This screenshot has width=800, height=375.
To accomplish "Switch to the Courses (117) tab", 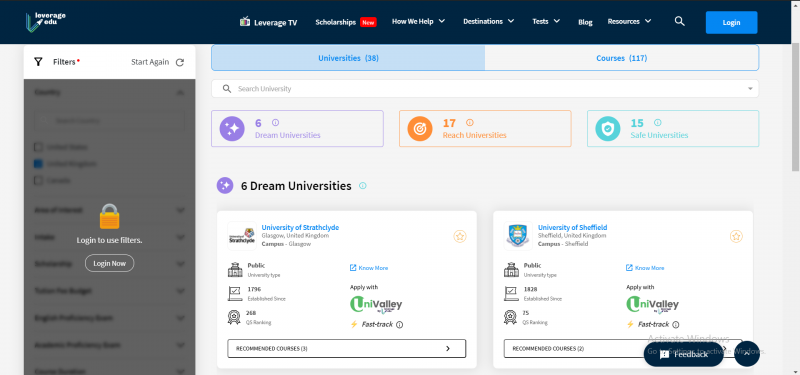I will 621,58.
